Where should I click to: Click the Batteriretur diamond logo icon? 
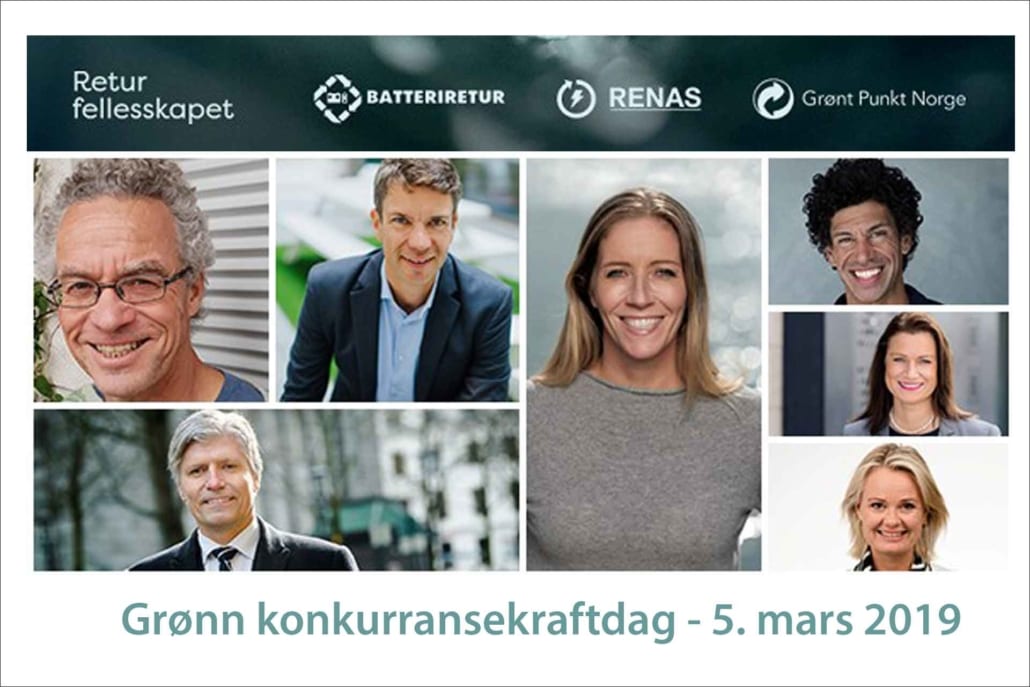point(337,99)
